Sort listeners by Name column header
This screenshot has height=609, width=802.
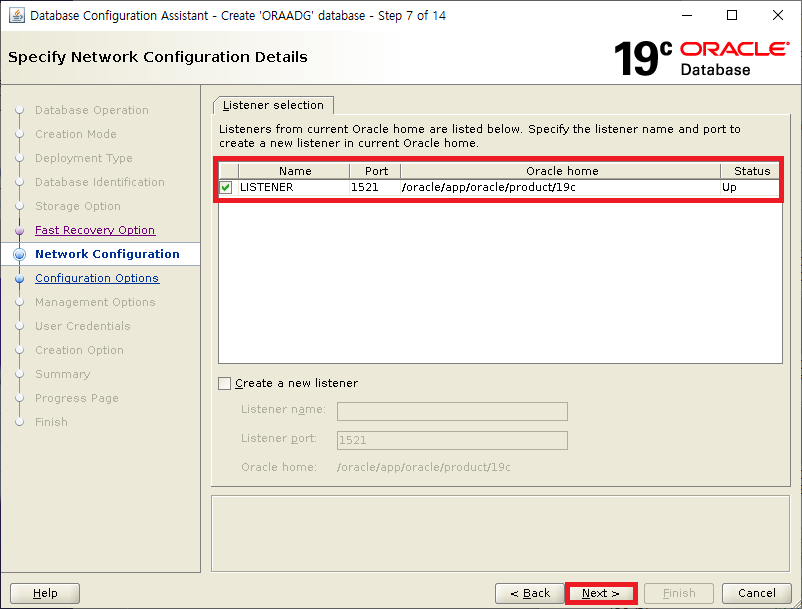click(x=294, y=171)
